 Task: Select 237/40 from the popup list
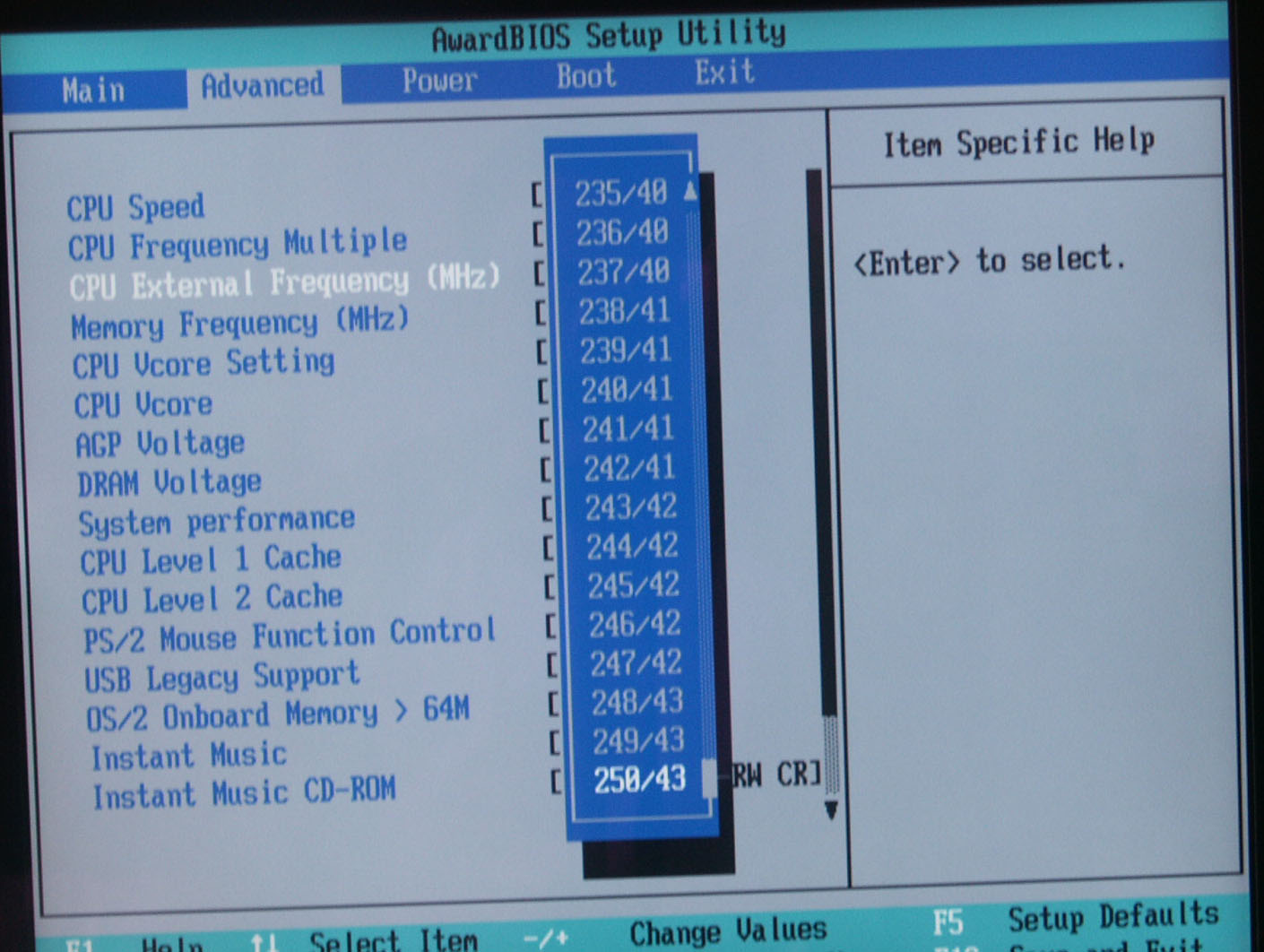[624, 272]
